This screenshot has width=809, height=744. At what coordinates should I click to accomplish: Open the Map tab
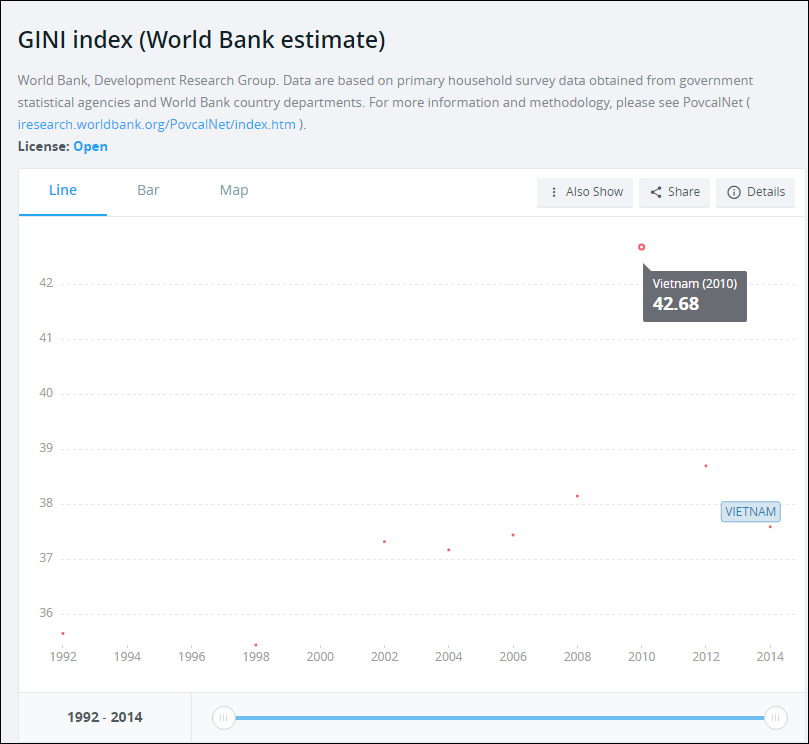(234, 190)
